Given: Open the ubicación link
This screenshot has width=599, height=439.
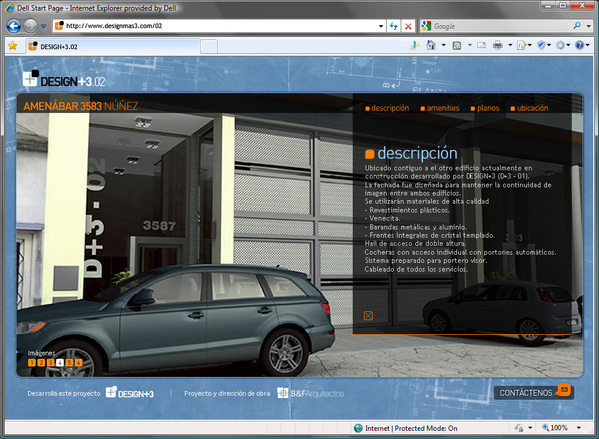Looking at the screenshot, I should 530,108.
